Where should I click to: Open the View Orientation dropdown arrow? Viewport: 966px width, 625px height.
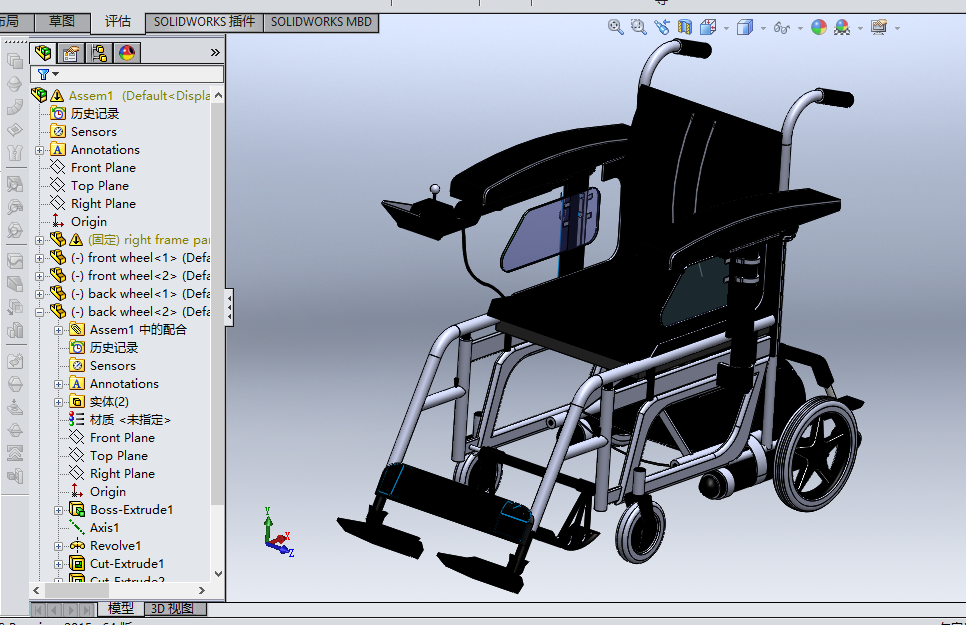point(726,29)
